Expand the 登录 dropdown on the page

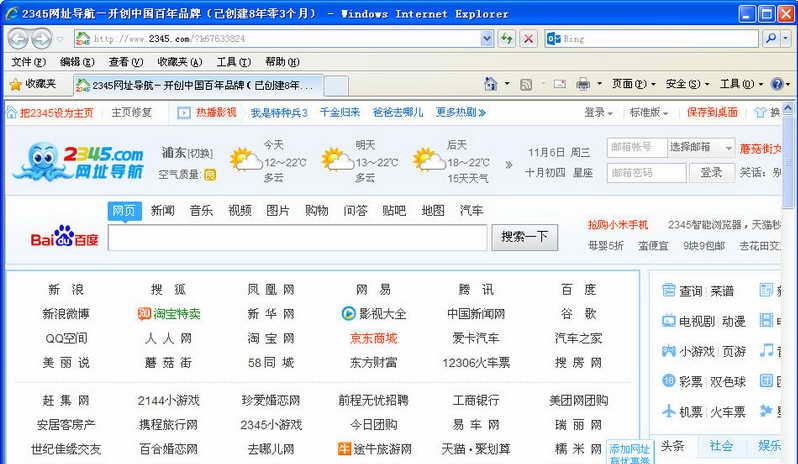[x=598, y=112]
